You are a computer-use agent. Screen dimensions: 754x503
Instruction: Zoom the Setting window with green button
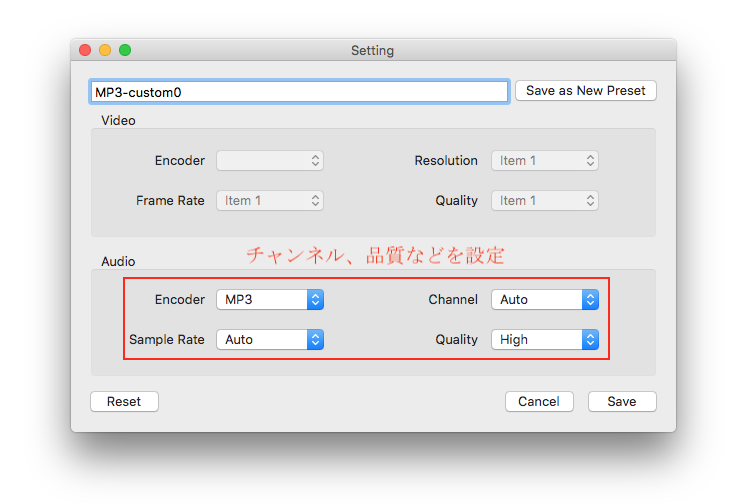click(125, 50)
